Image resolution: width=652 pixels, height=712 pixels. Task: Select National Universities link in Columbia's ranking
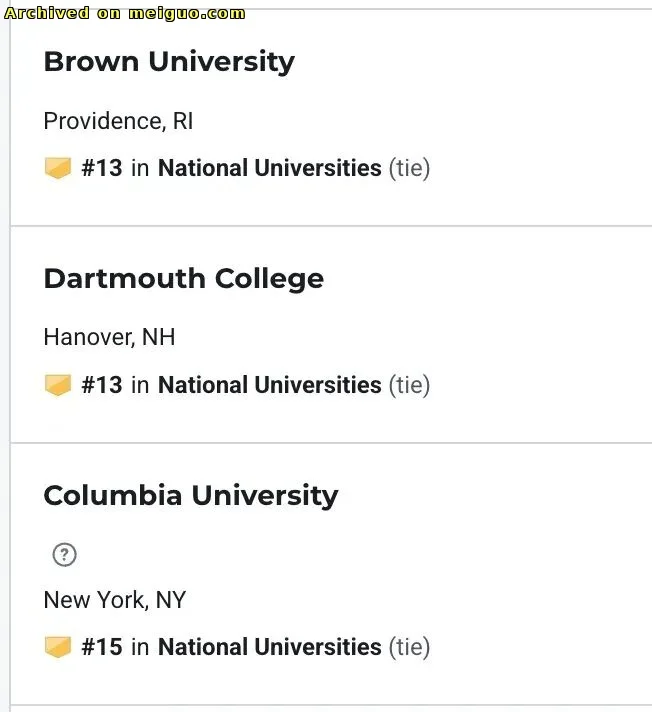pyautogui.click(x=269, y=647)
